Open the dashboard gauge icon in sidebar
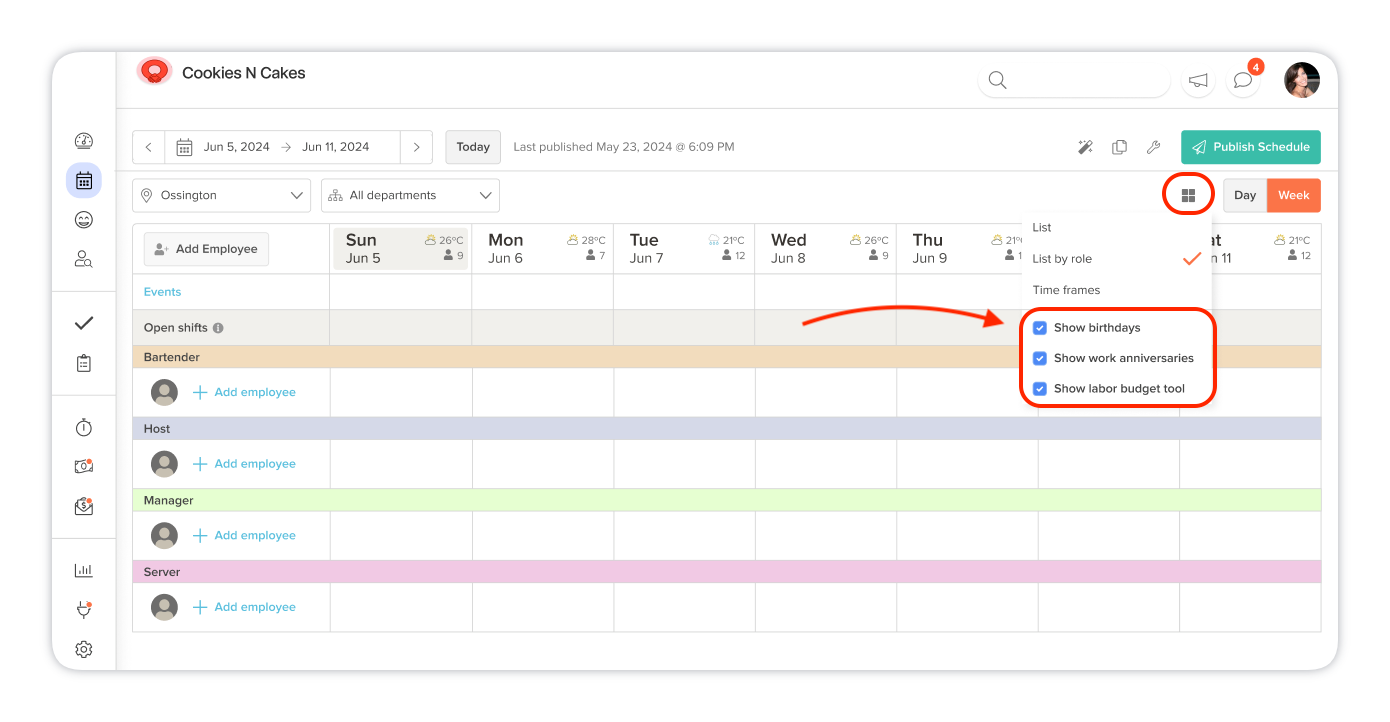The width and height of the screenshot is (1390, 722). pos(84,141)
